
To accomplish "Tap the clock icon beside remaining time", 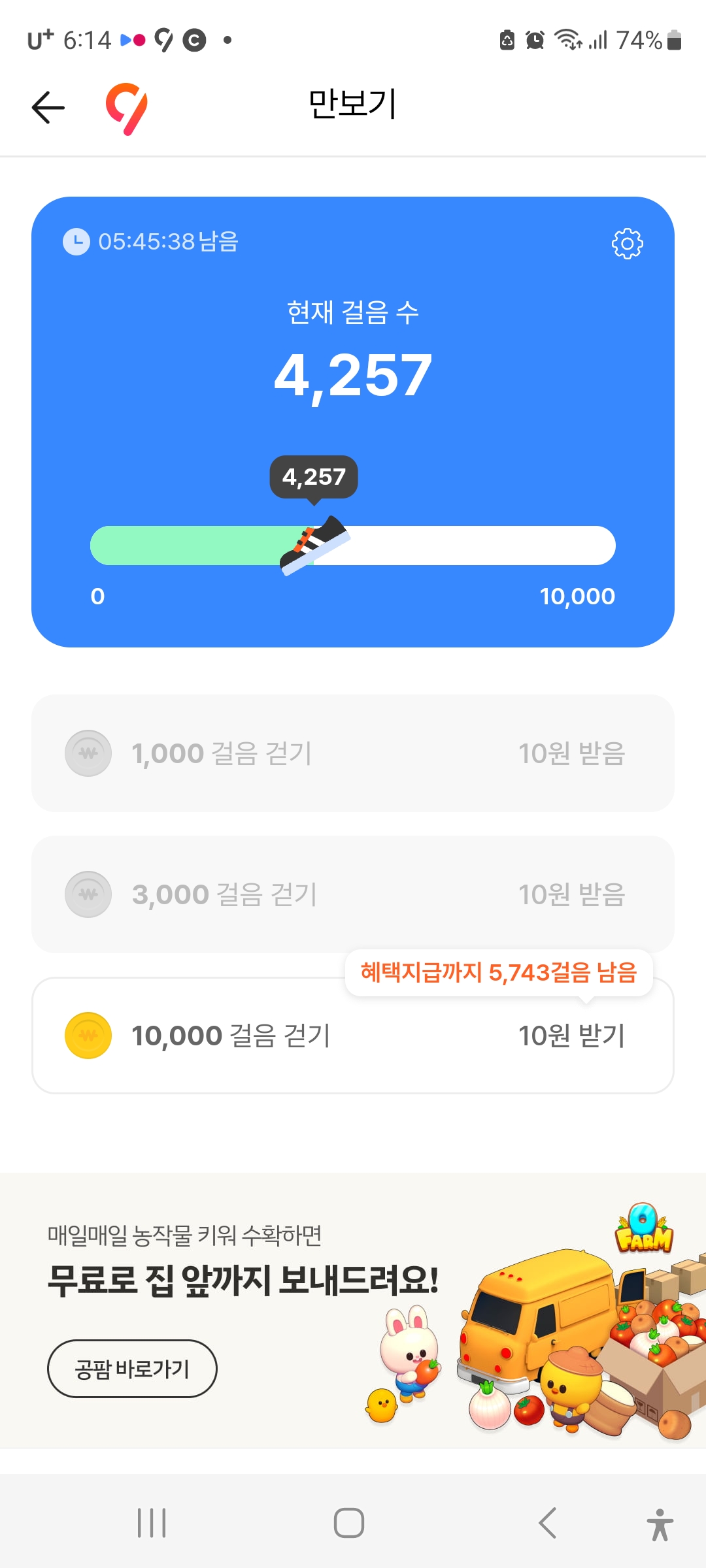I will [x=76, y=242].
